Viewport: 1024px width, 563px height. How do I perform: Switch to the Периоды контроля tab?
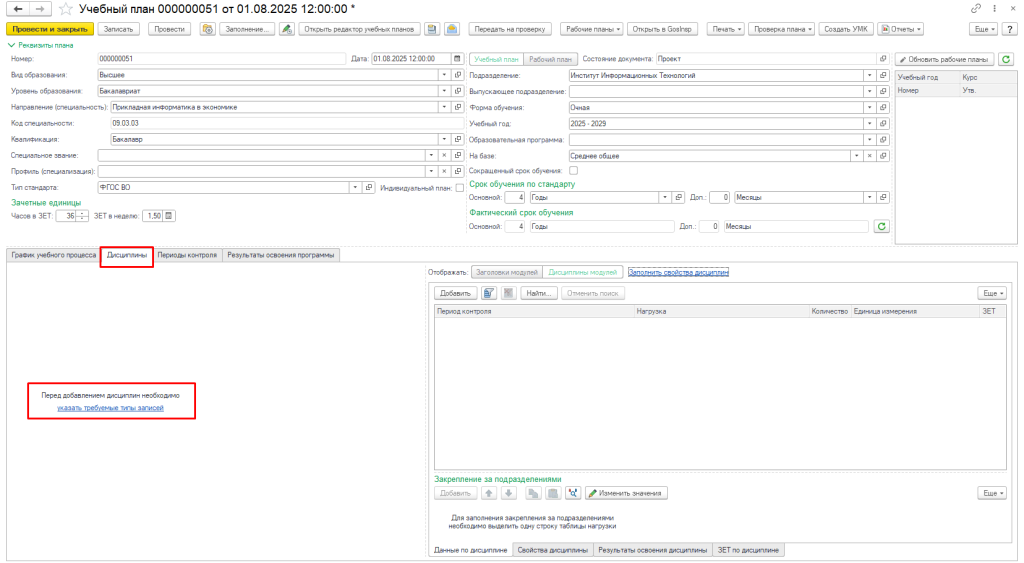[187, 255]
